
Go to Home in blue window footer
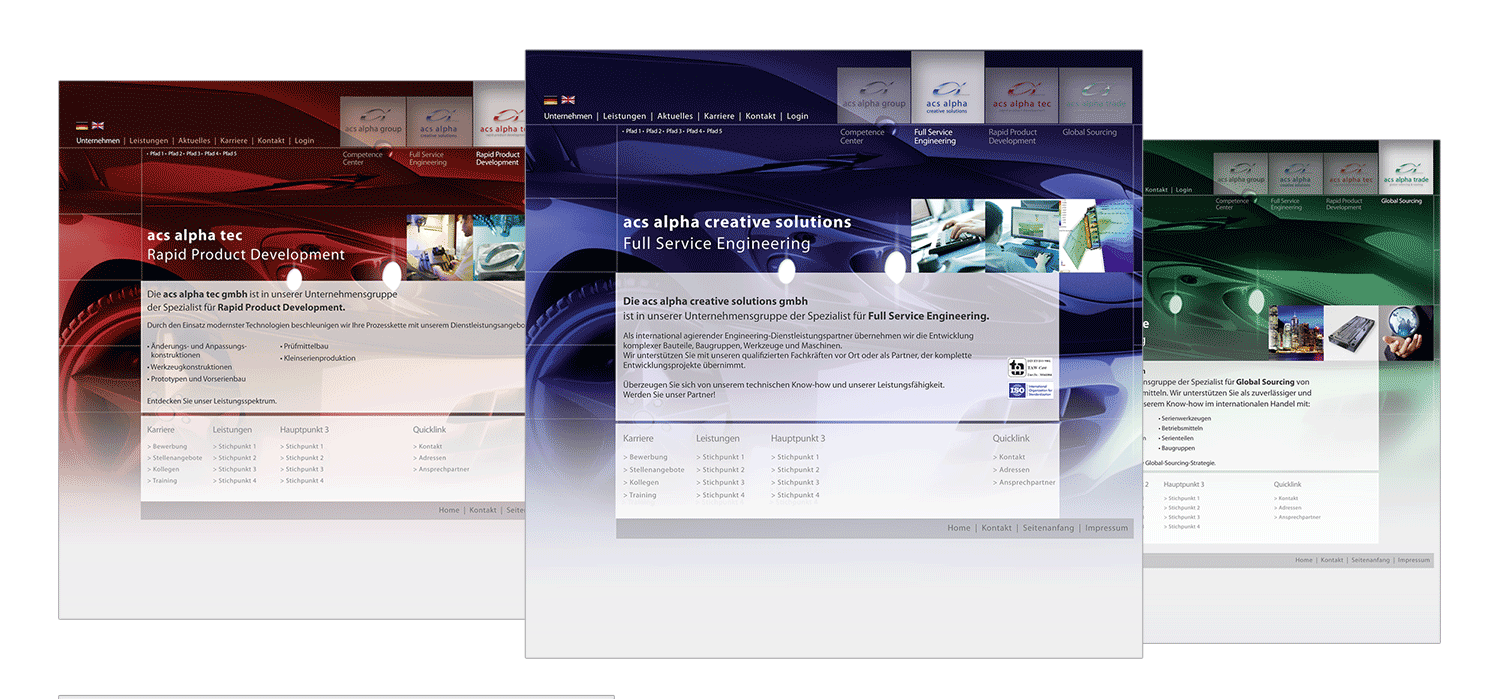pos(959,528)
